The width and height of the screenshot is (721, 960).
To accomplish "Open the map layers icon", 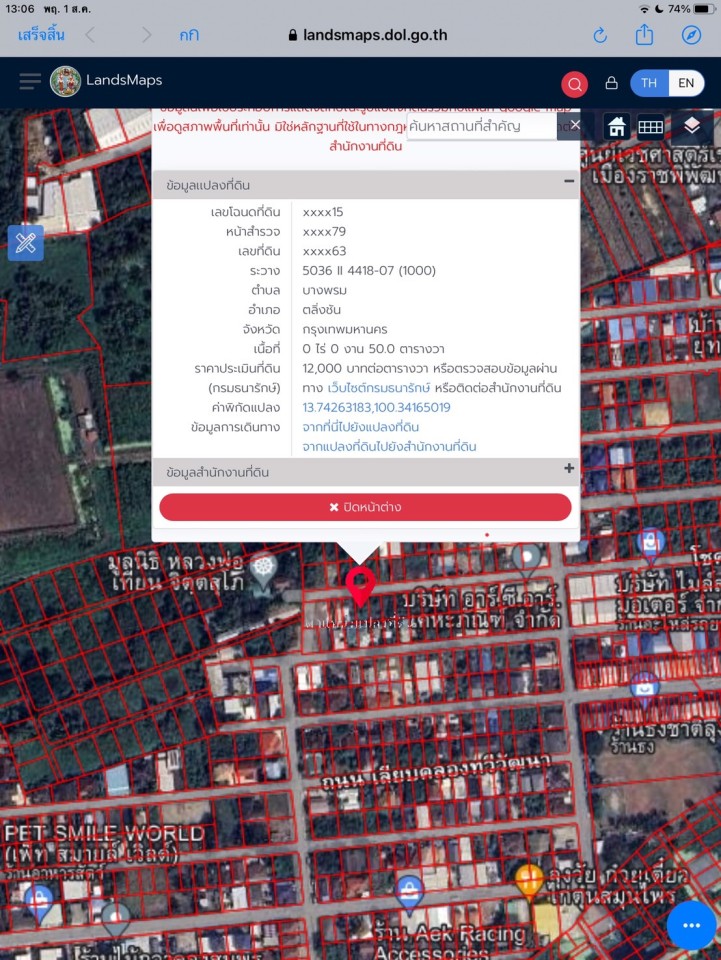I will click(x=692, y=125).
